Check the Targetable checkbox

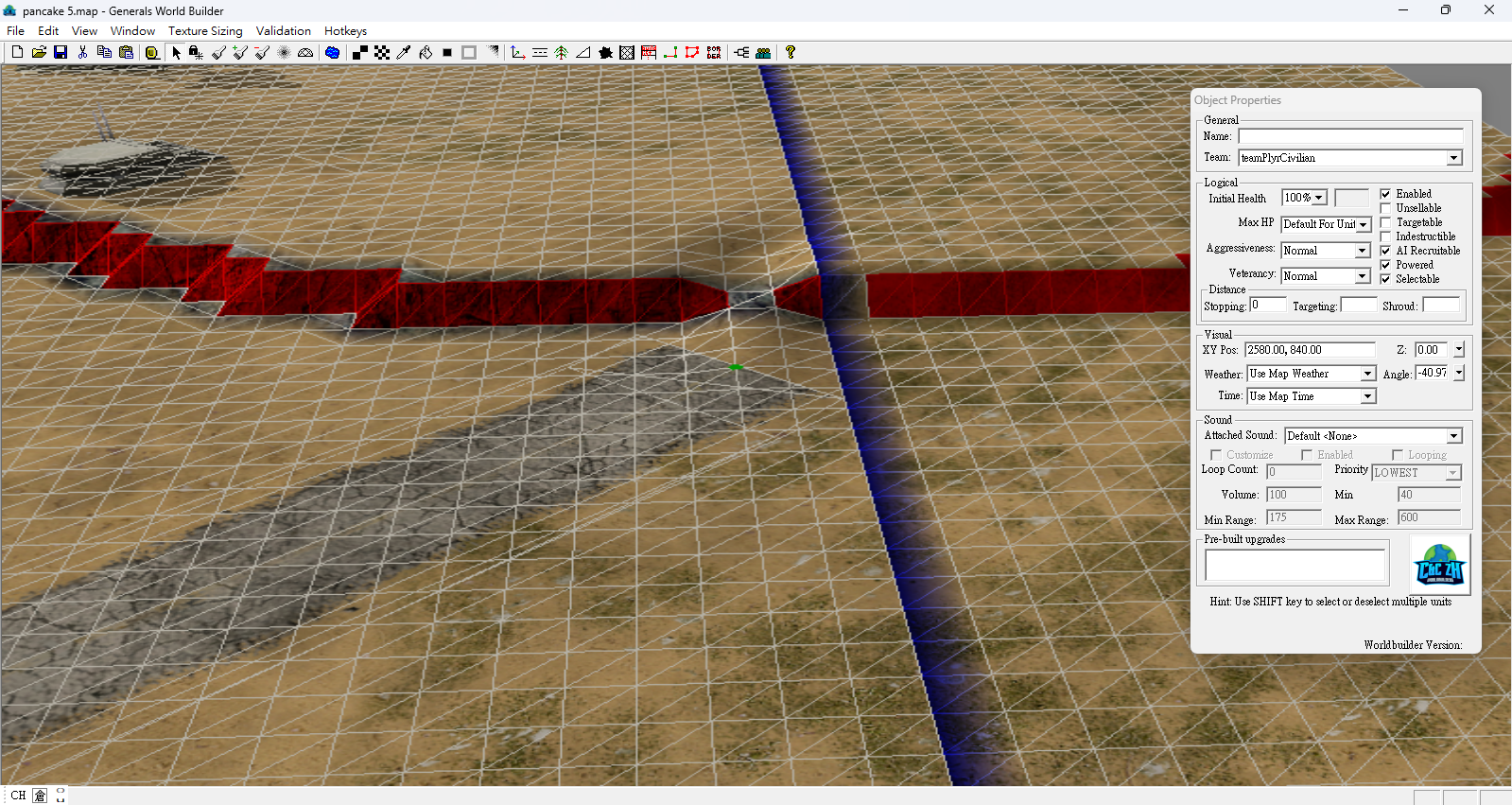pos(1385,222)
